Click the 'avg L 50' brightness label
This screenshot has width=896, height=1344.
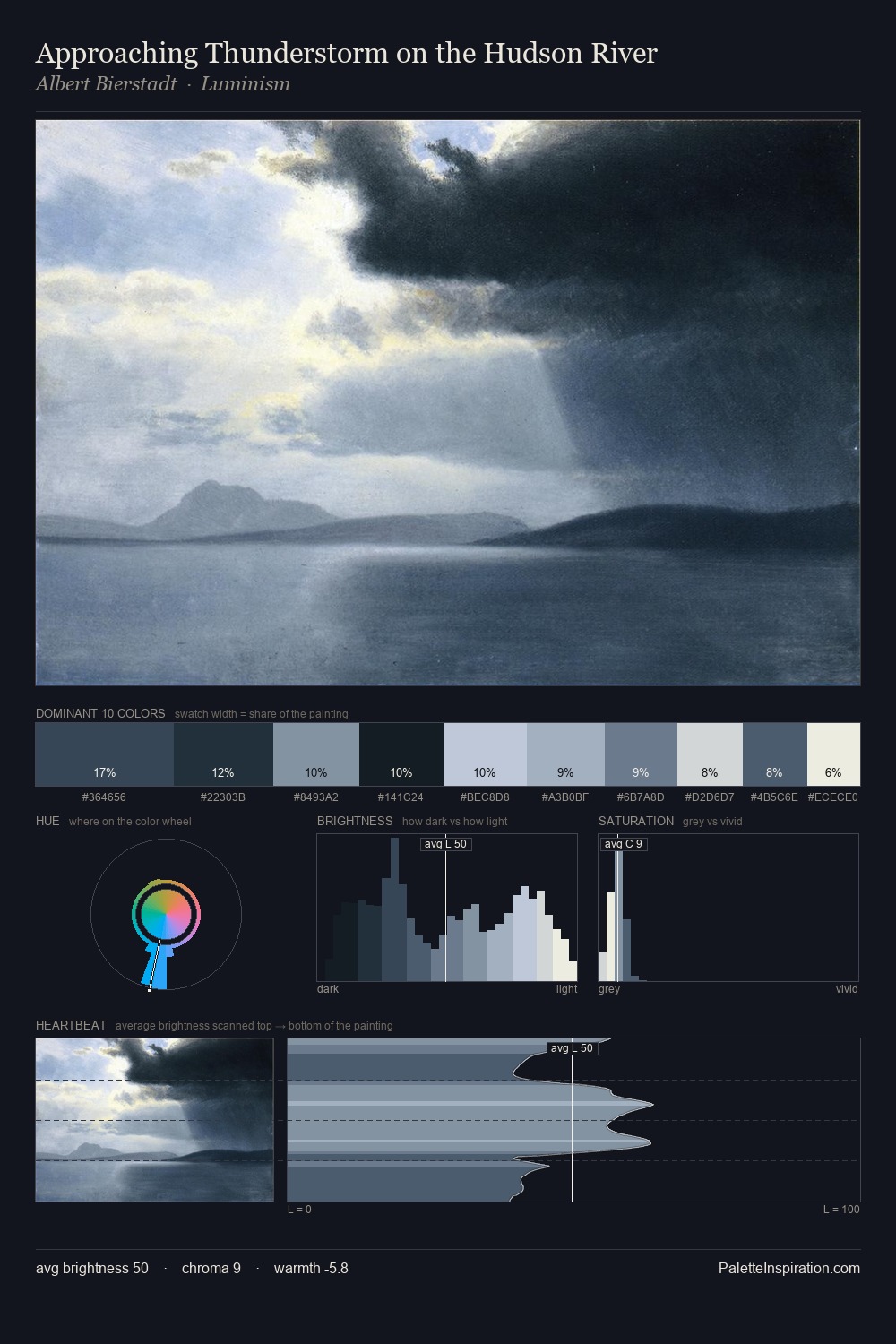coord(445,844)
